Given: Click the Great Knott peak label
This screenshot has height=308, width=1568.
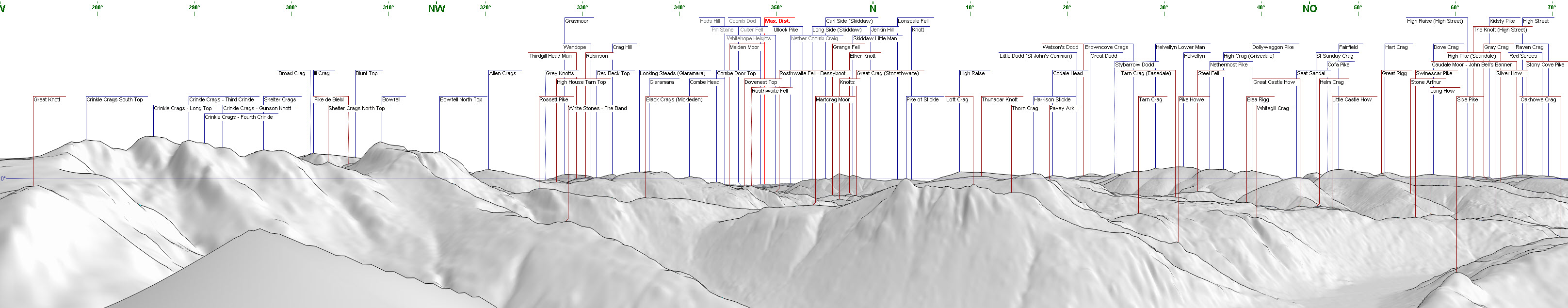Looking at the screenshot, I should tap(47, 99).
